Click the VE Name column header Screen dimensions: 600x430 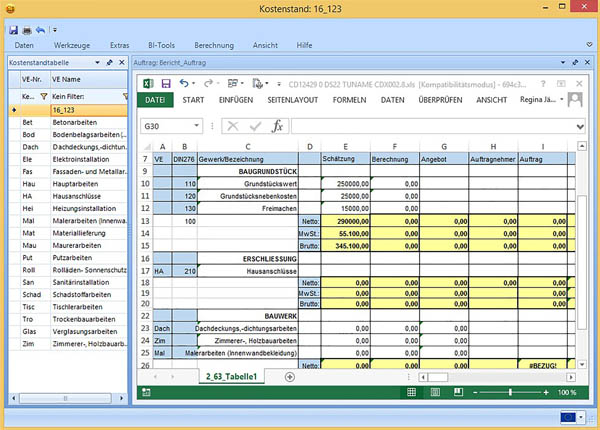pos(89,79)
